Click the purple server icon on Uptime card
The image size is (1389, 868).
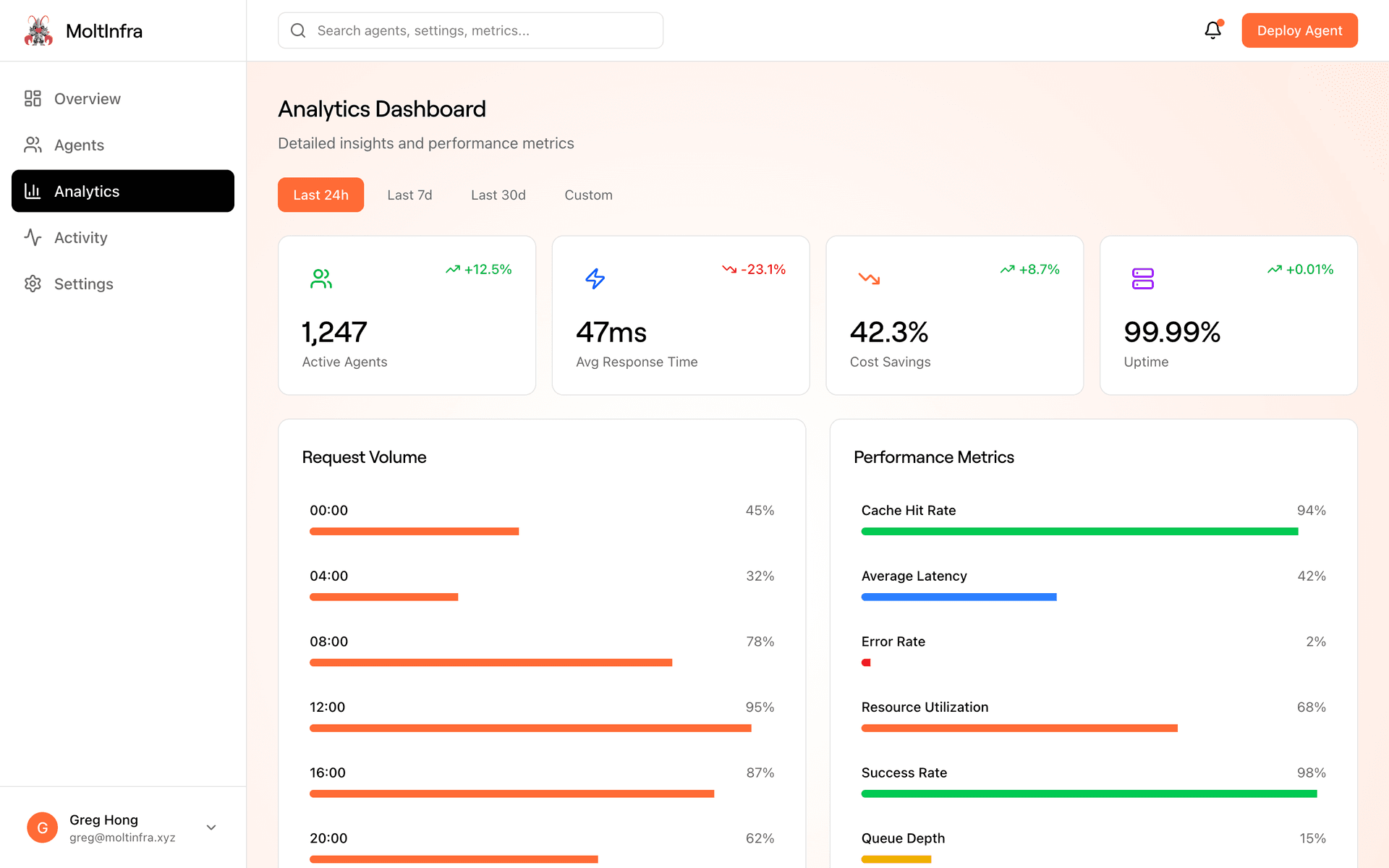[1143, 278]
